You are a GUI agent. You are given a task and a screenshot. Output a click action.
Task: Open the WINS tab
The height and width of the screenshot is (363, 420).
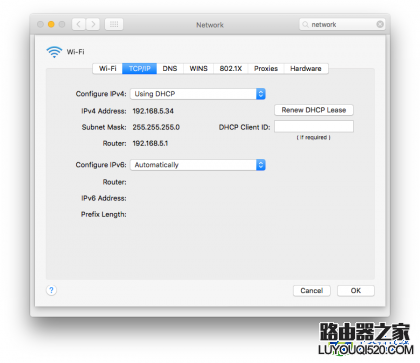tap(199, 69)
